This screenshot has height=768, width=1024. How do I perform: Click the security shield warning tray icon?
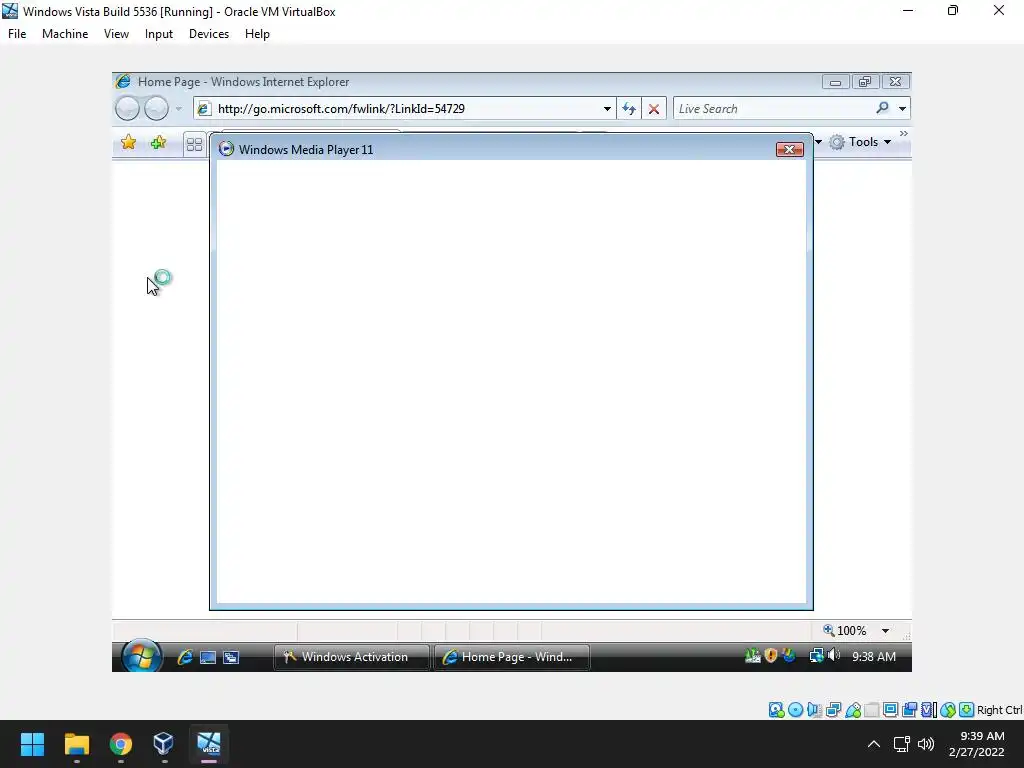click(x=771, y=656)
